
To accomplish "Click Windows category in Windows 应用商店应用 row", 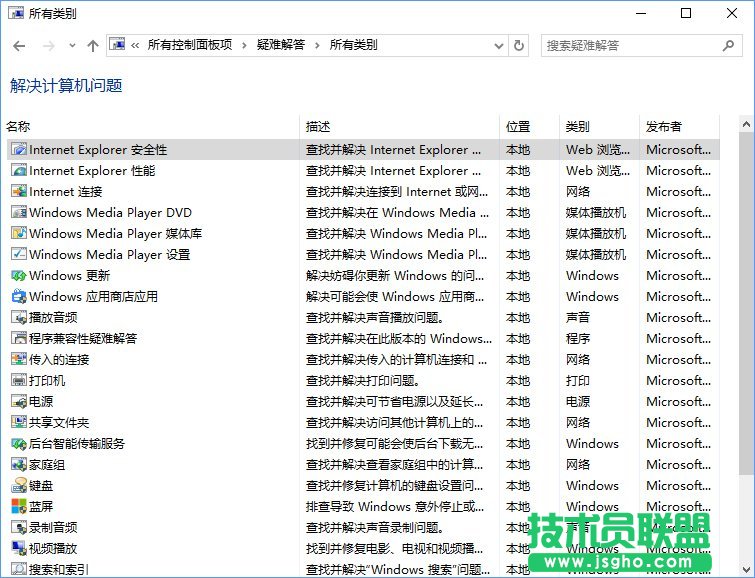I will 592,296.
